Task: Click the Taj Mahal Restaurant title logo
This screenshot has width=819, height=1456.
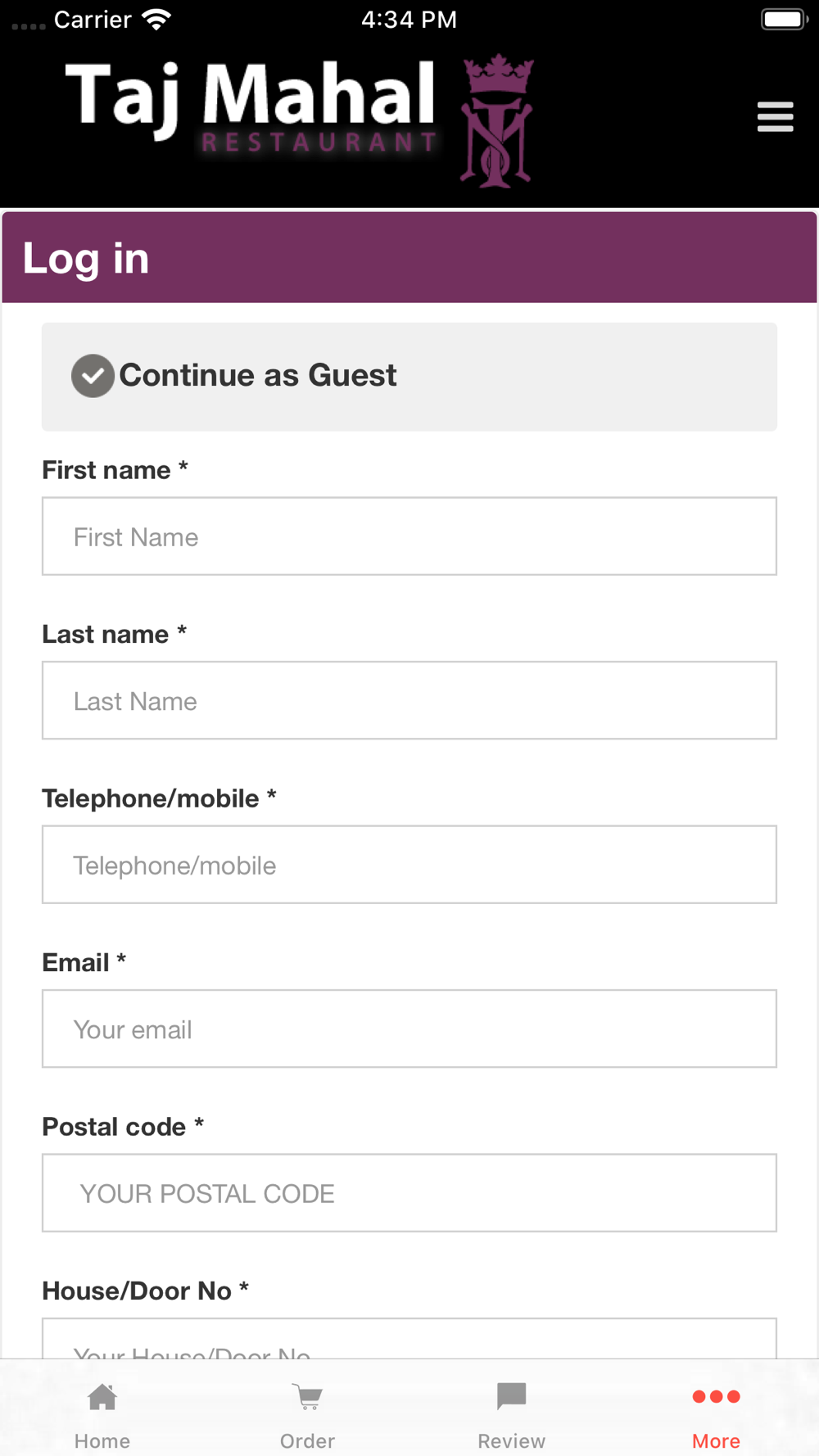Action: click(251, 107)
